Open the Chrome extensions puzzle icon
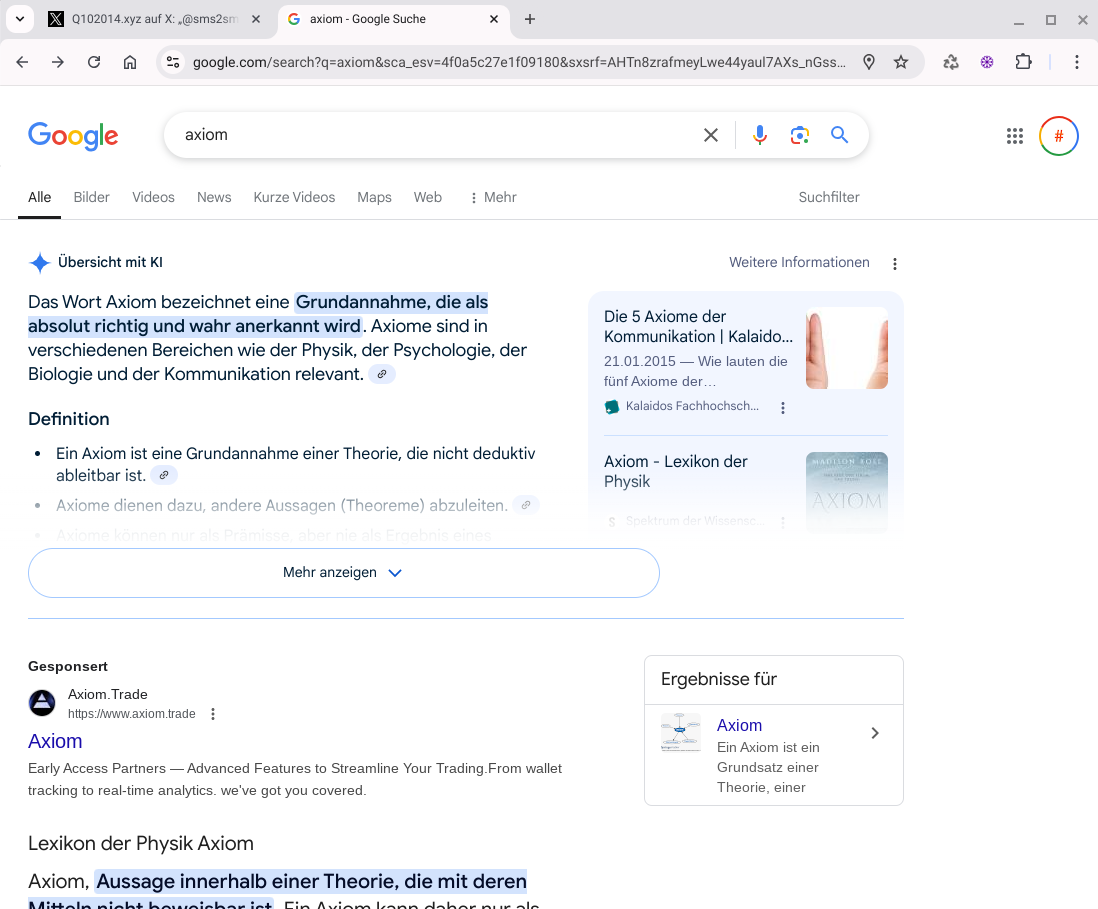 click(1023, 62)
